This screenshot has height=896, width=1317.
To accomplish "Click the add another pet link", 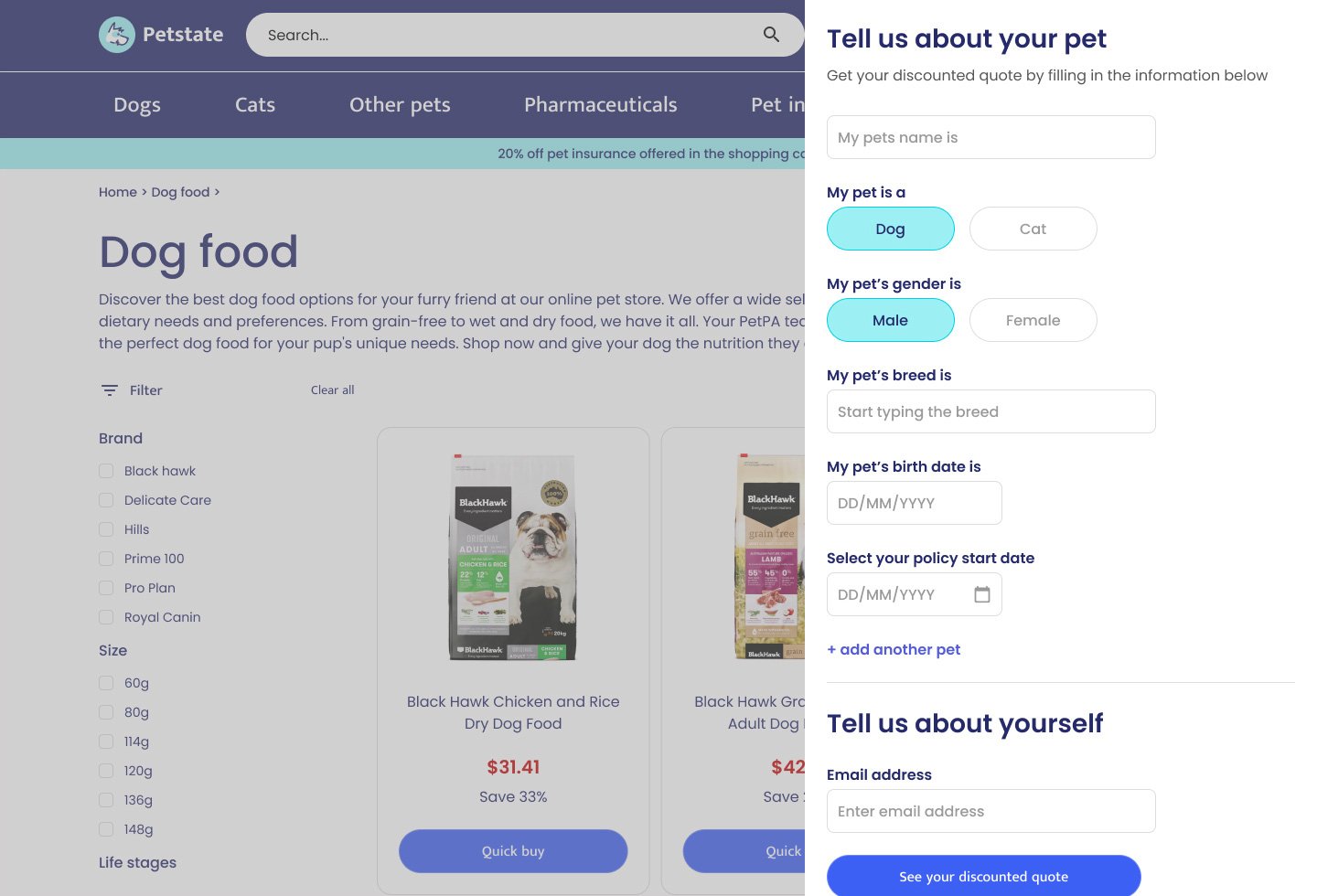I will (x=894, y=649).
